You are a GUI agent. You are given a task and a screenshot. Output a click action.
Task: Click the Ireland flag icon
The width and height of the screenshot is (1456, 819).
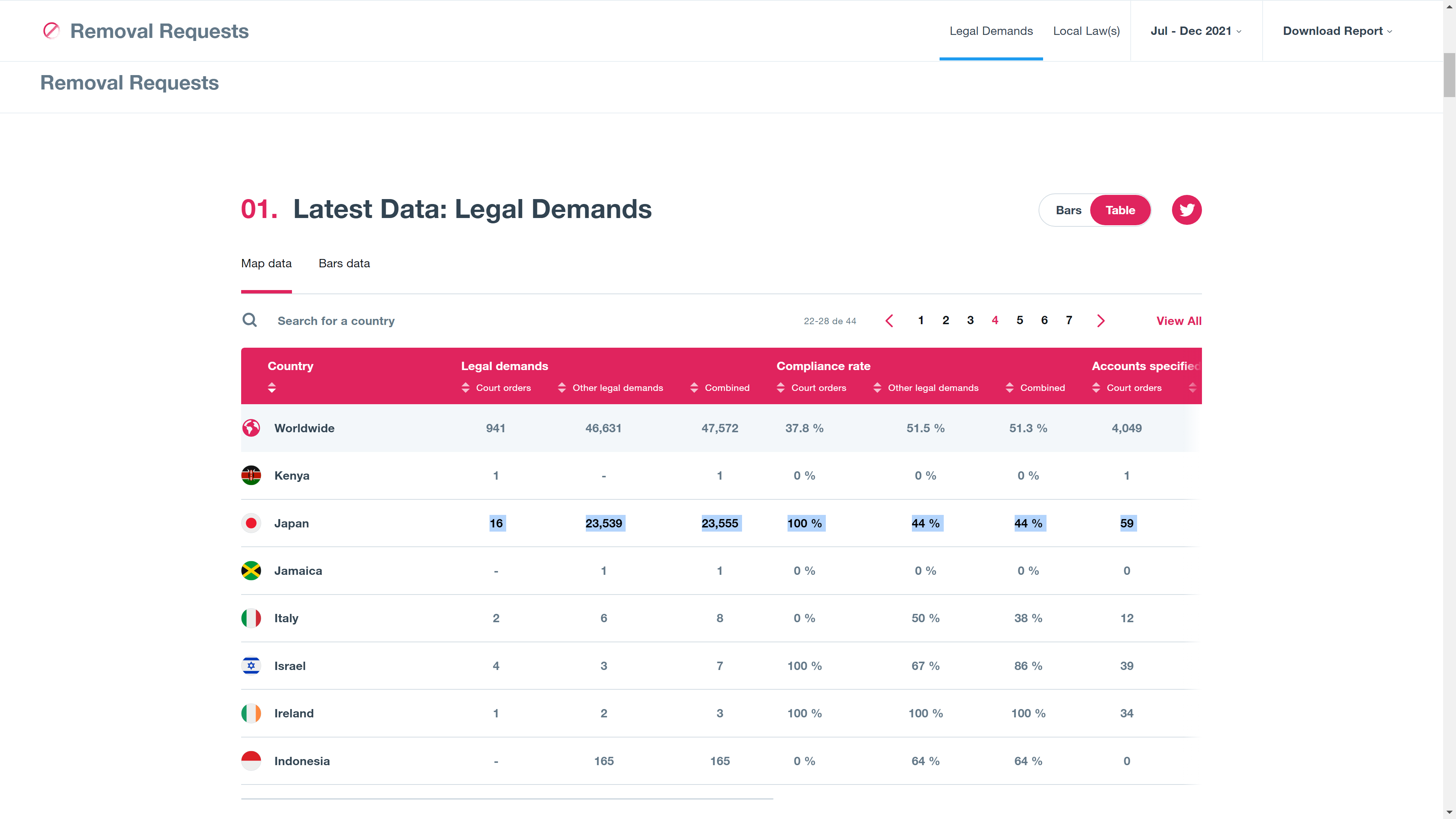[251, 713]
